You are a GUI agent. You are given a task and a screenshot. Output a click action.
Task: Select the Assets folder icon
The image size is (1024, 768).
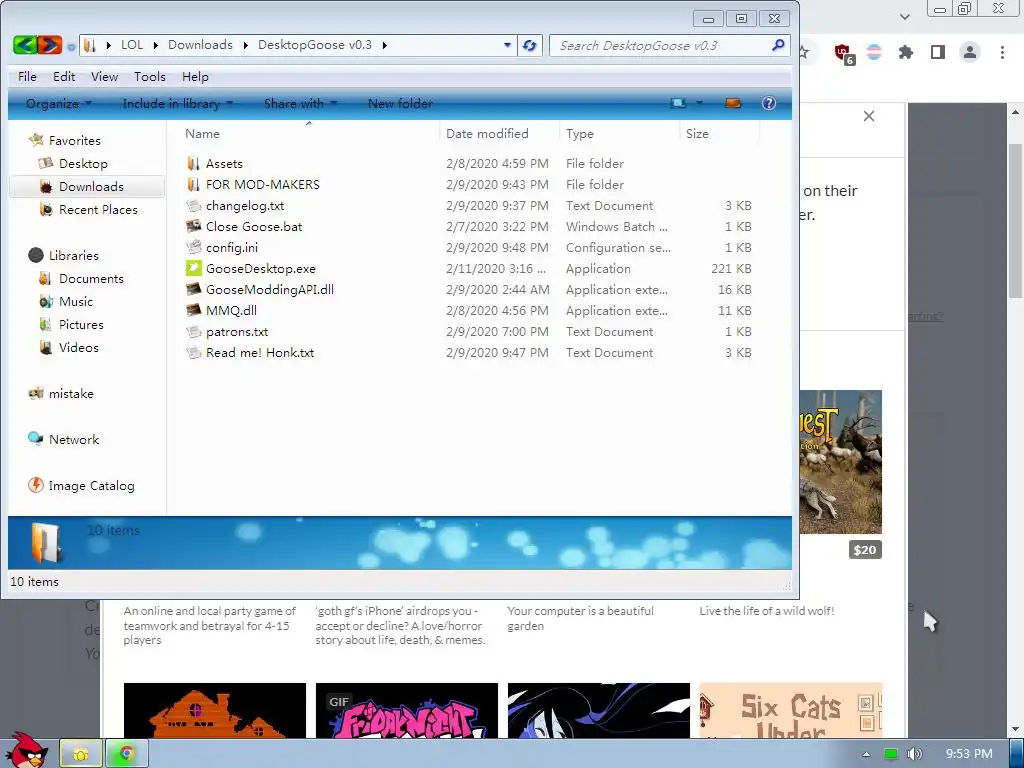193,164
